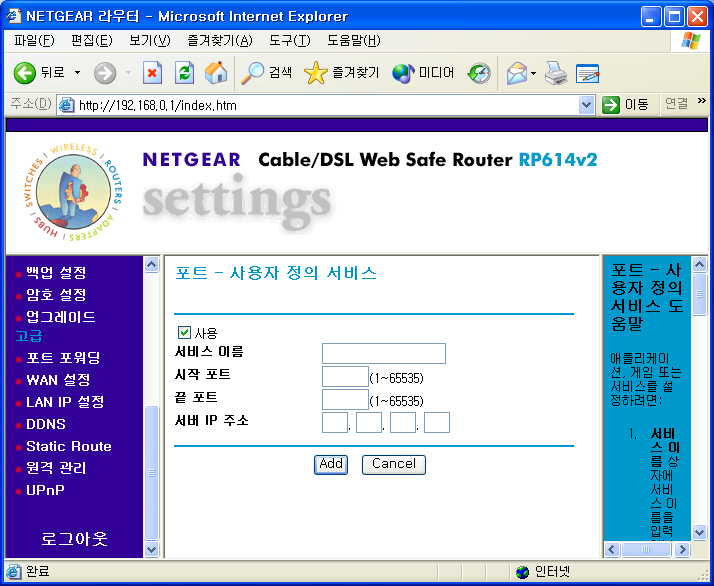Click the help panel scroll up arrow
Screen dimensions: 714x586
pyautogui.click(x=699, y=265)
